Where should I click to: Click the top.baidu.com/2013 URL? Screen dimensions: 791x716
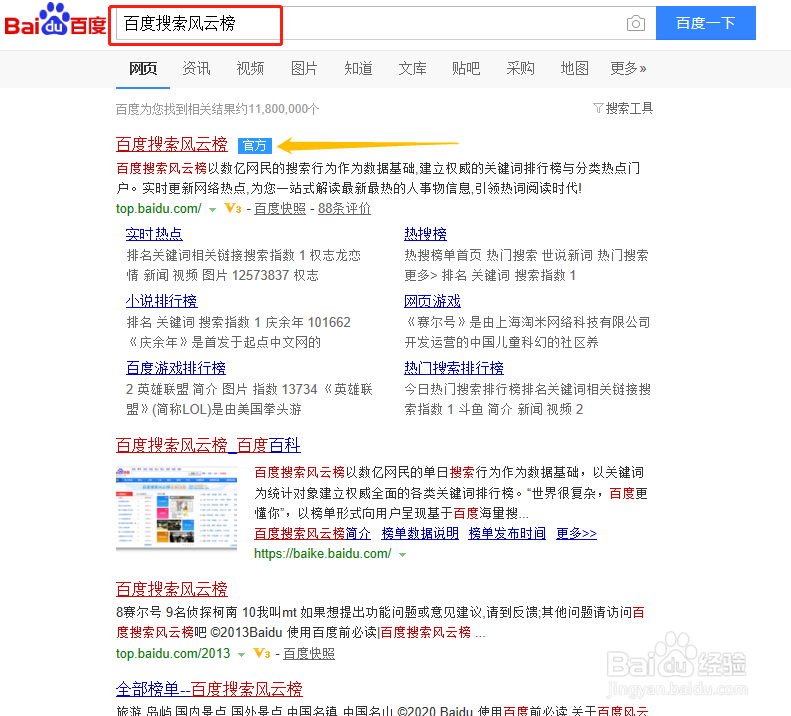pyautogui.click(x=173, y=653)
